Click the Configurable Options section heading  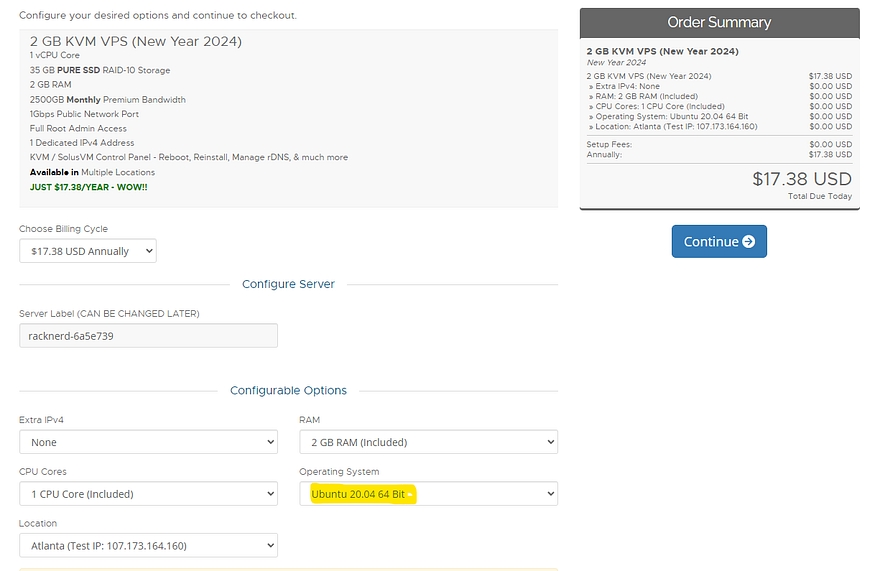pos(288,390)
